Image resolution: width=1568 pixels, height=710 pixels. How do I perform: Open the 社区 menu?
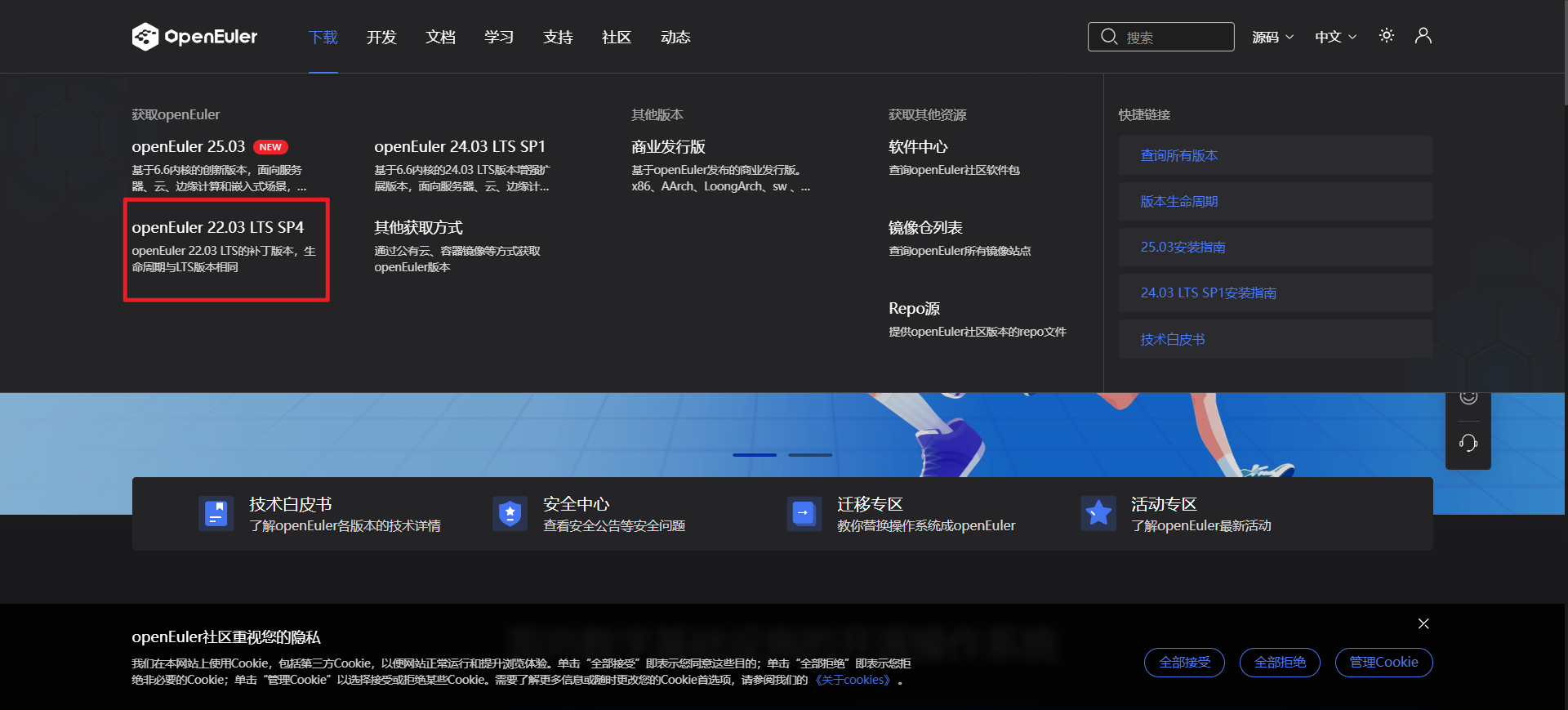(x=617, y=37)
